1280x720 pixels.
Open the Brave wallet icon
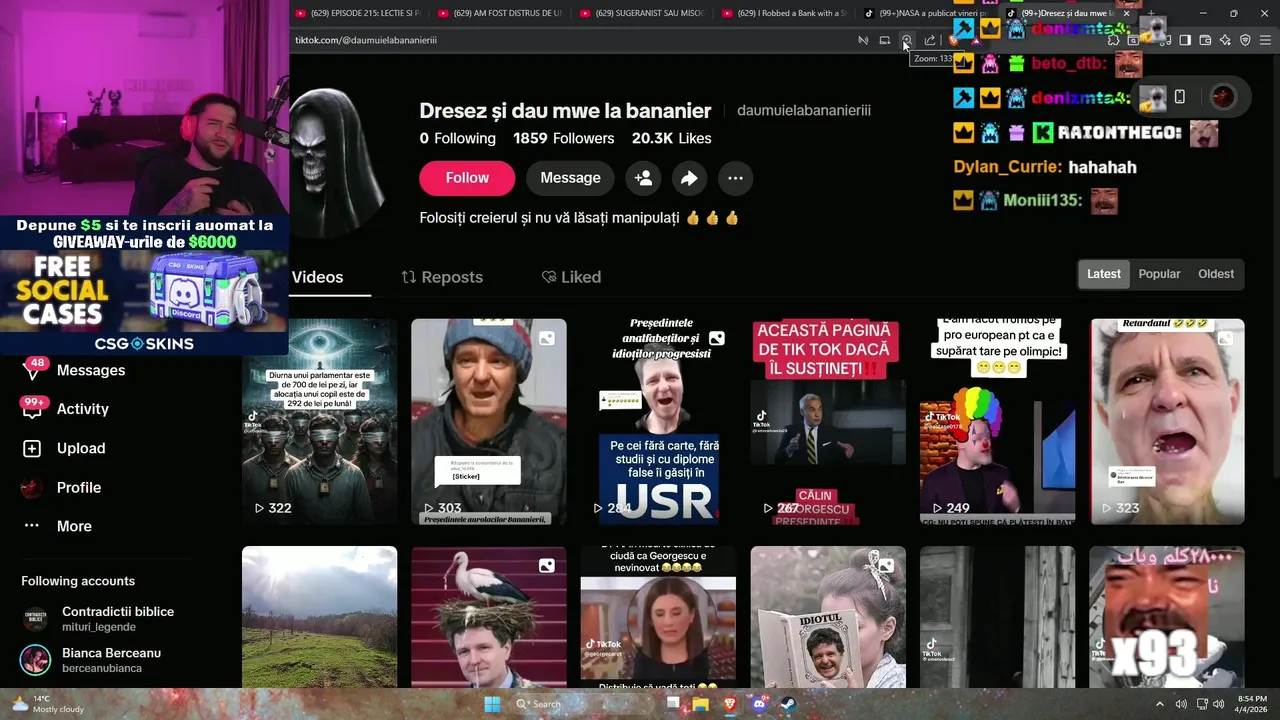pos(1205,40)
